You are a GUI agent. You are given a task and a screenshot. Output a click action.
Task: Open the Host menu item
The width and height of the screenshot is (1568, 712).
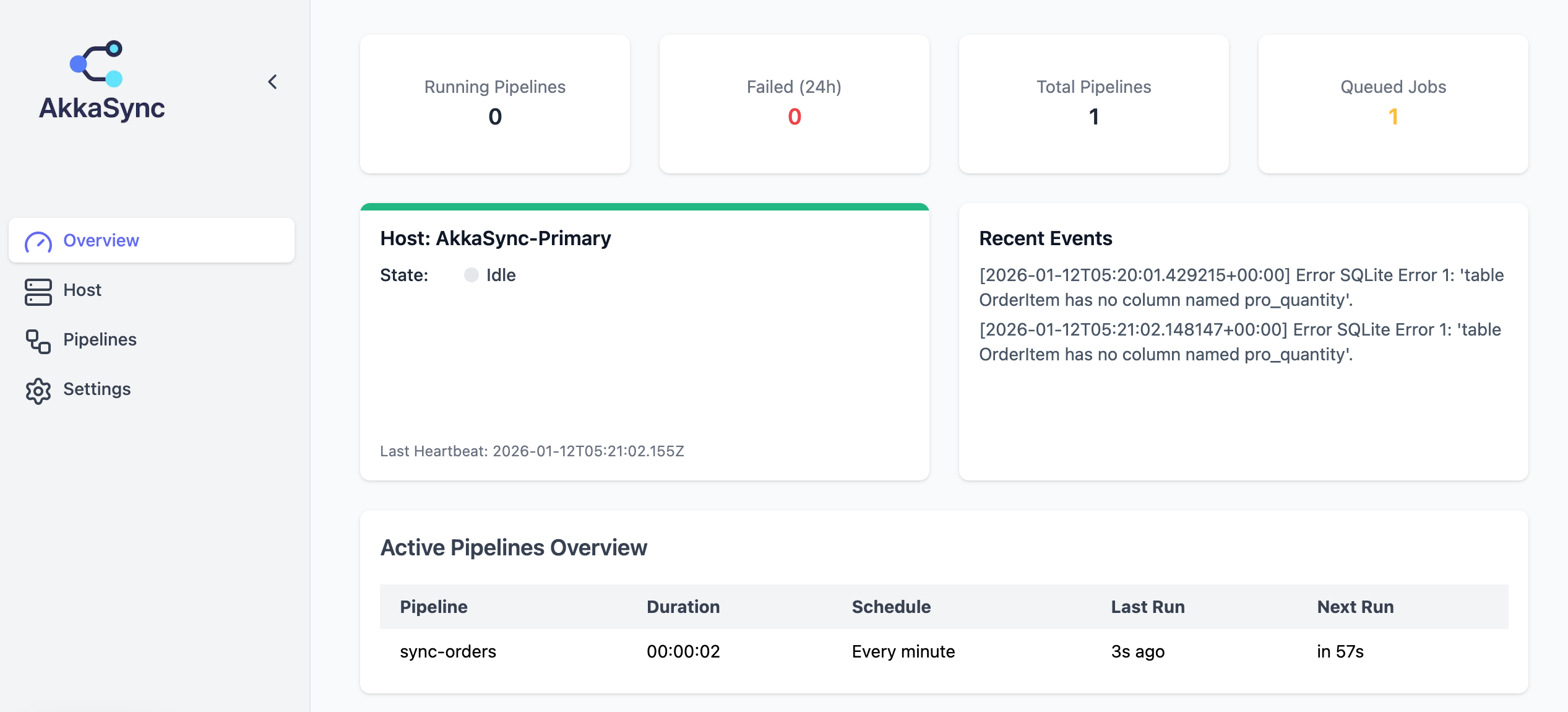click(82, 290)
